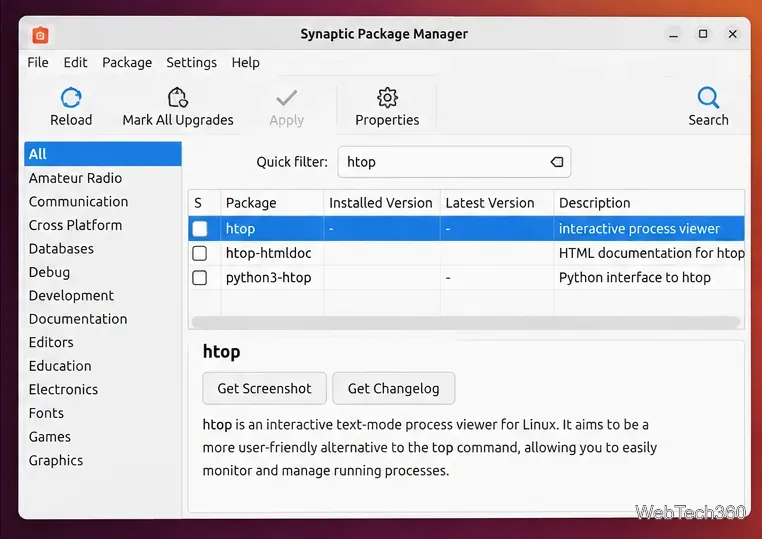Screen dimensions: 762x539
Task: Click the htop heading in the details pane
Action: pos(222,352)
